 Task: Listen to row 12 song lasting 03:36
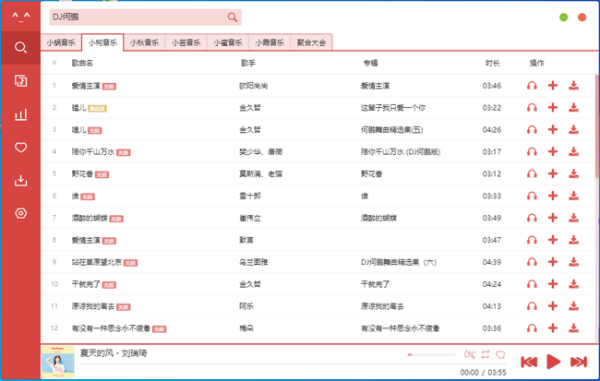[532, 328]
